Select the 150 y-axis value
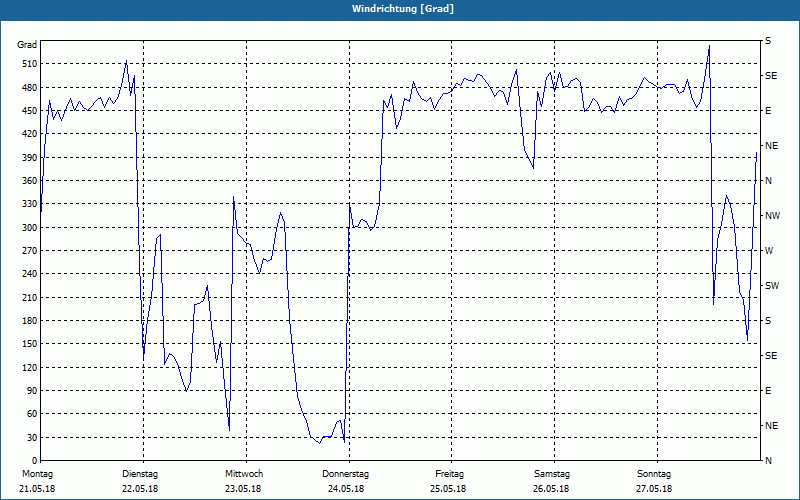 tap(30, 344)
